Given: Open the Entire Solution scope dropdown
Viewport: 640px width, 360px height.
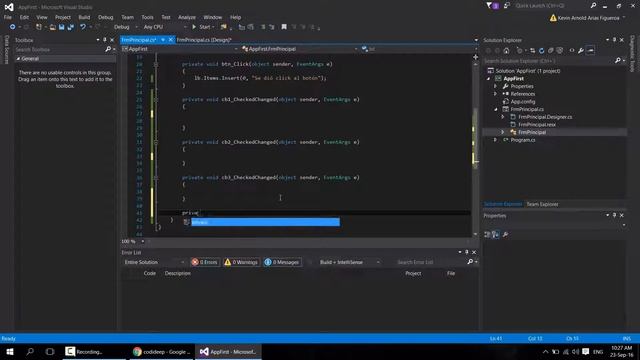Looking at the screenshot, I should [154, 262].
